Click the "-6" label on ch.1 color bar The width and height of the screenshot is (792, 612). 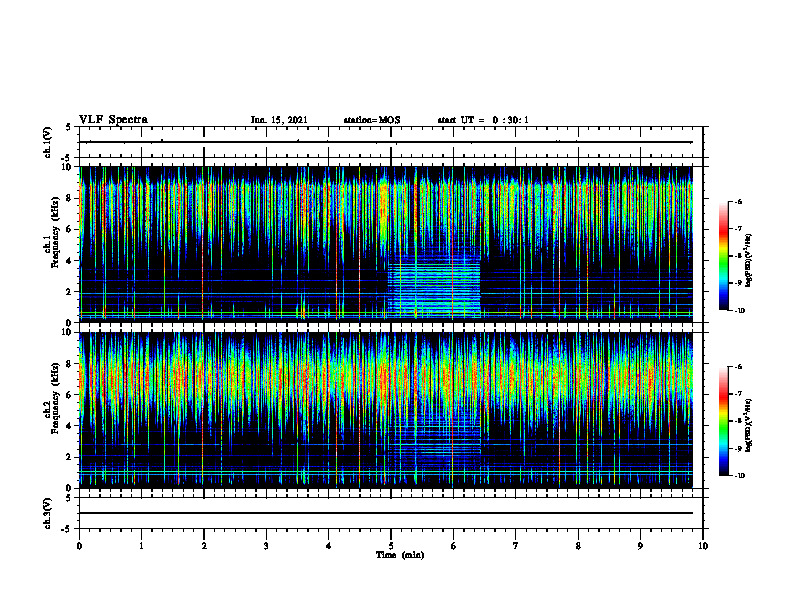pyautogui.click(x=738, y=202)
